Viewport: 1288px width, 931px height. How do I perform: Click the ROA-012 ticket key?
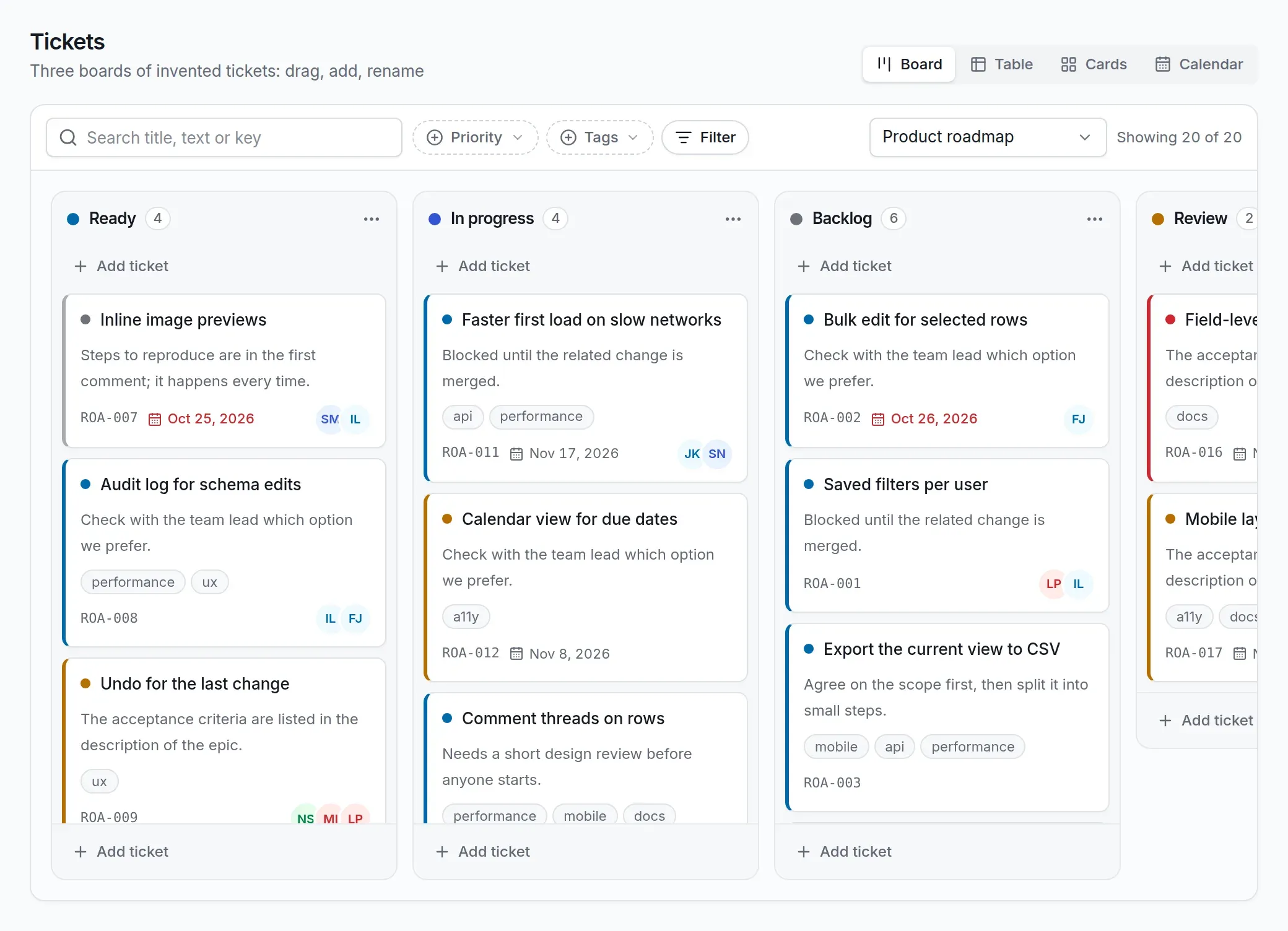coord(471,654)
